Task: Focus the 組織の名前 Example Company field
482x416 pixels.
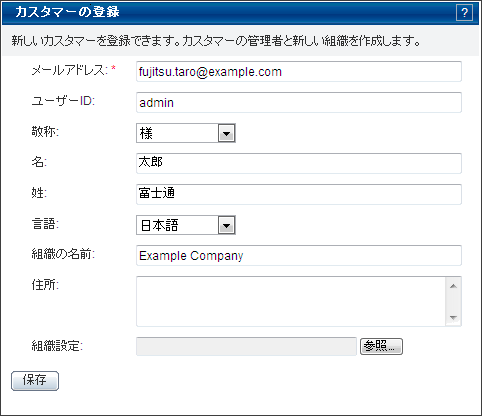Action: click(299, 255)
